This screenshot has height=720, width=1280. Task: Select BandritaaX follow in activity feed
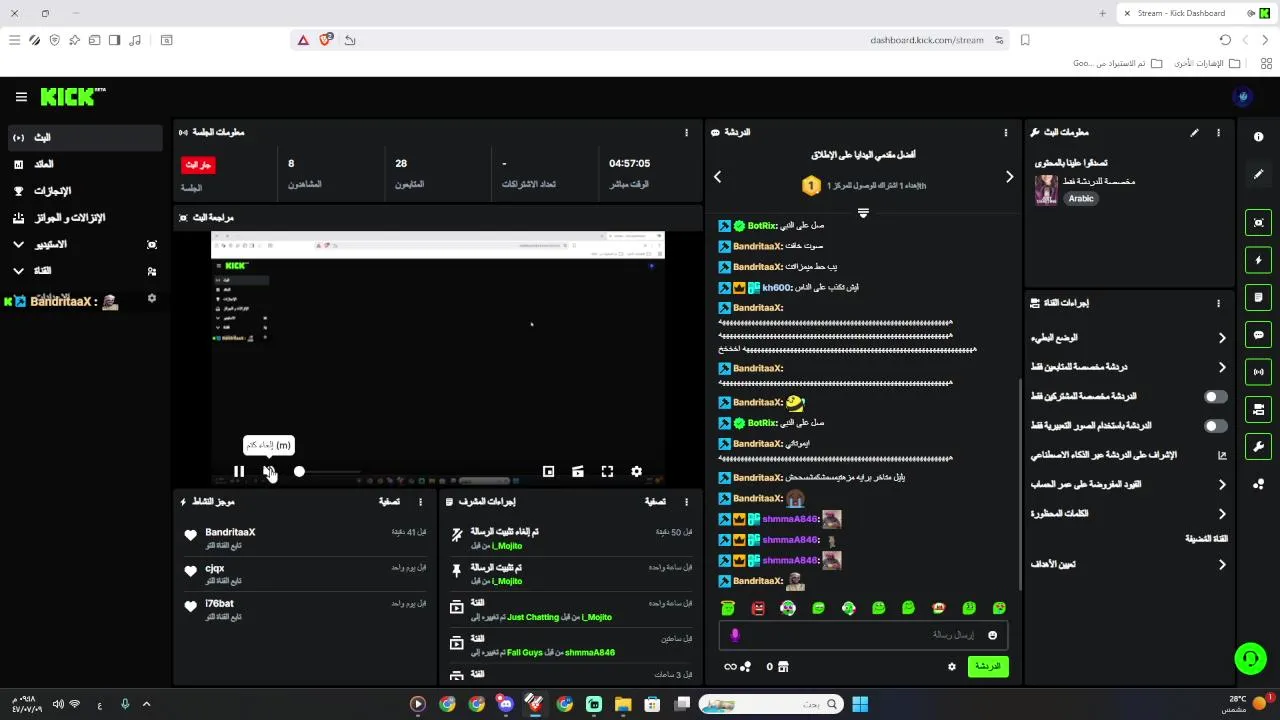click(306, 538)
